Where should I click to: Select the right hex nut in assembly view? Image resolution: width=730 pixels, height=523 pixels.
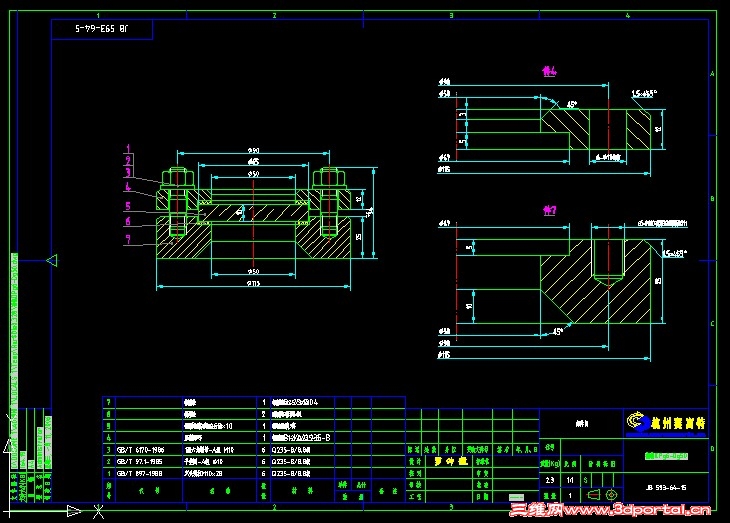tap(329, 177)
